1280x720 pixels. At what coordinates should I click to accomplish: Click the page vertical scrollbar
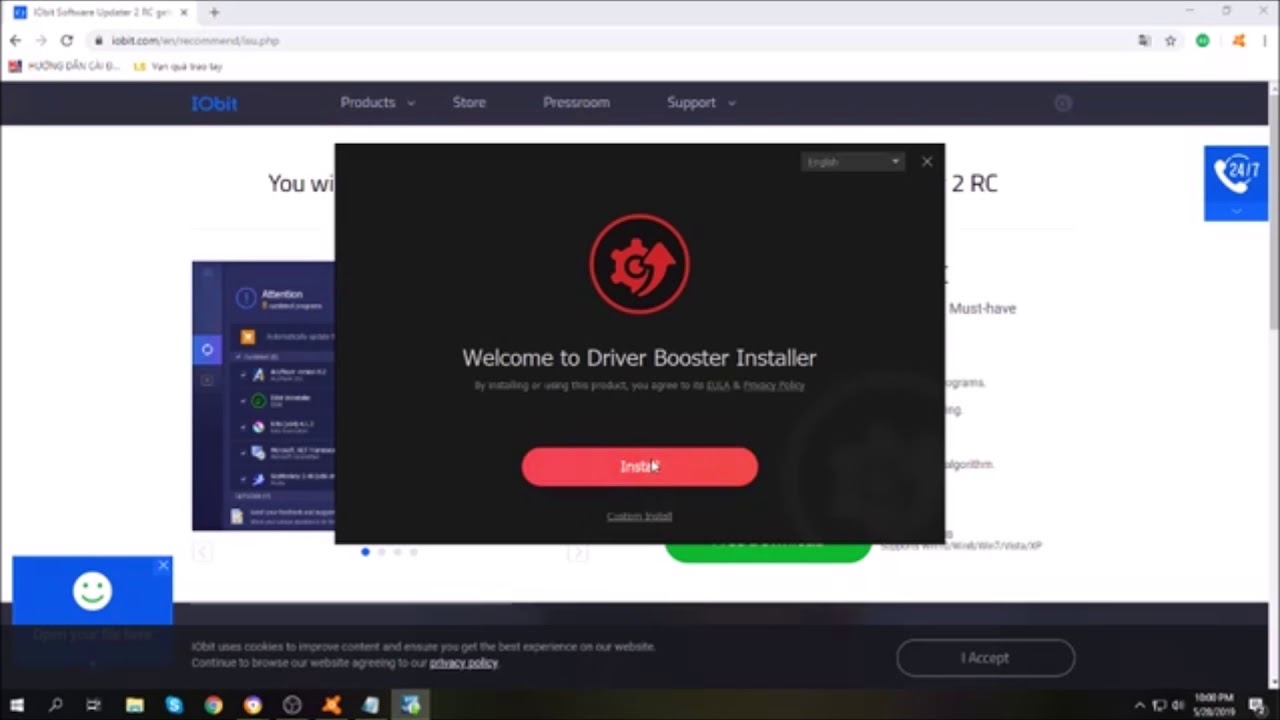(x=1273, y=205)
